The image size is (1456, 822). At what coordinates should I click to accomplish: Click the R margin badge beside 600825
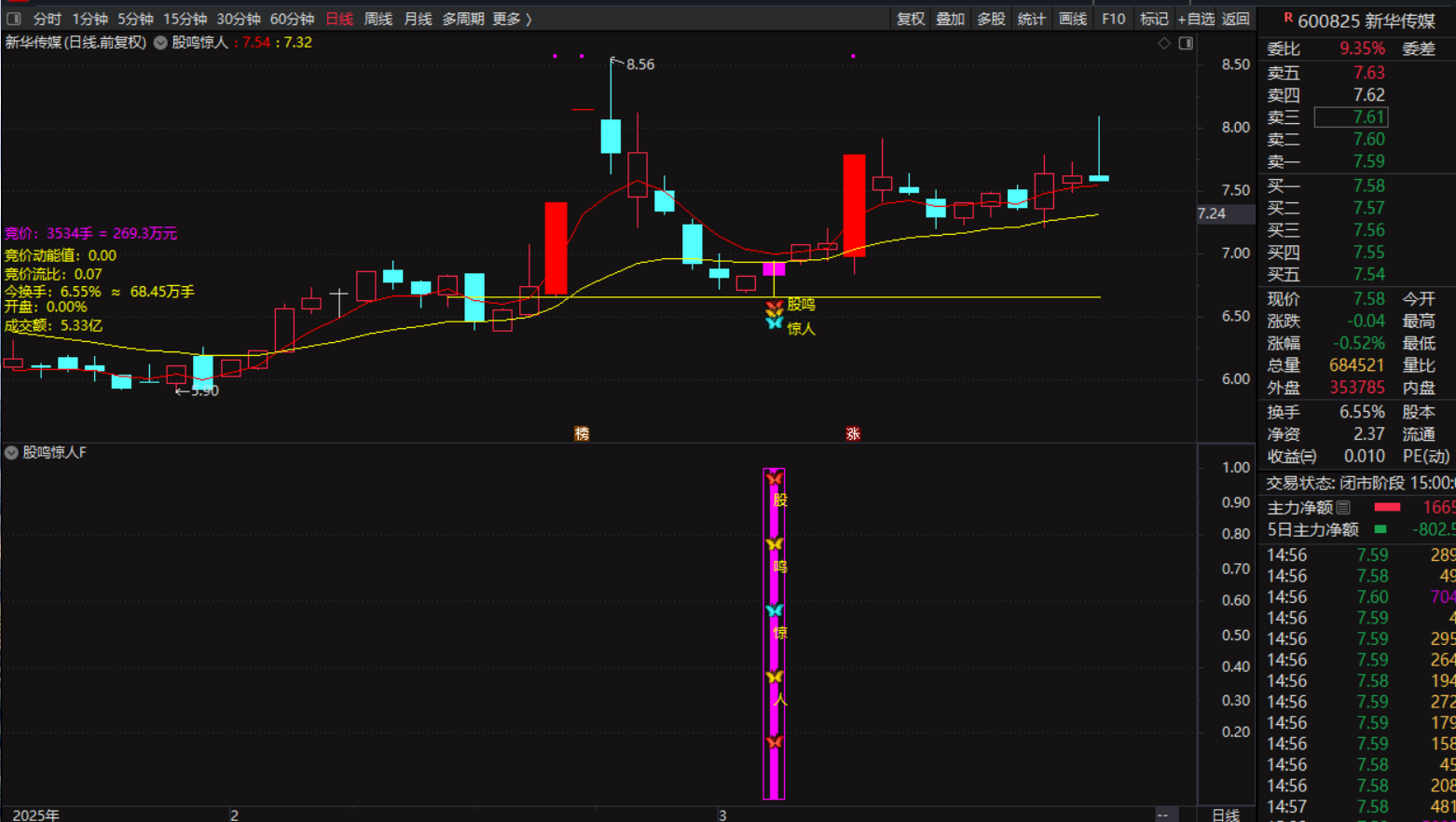1288,18
